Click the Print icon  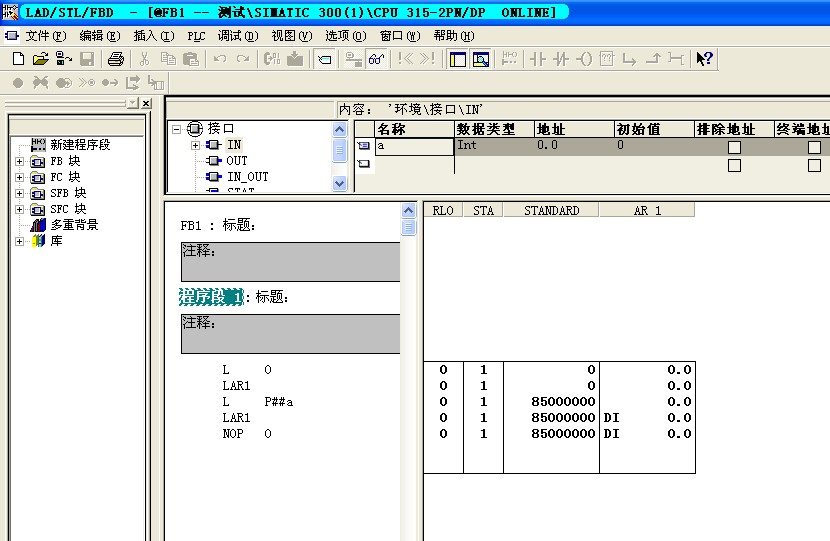coord(115,59)
